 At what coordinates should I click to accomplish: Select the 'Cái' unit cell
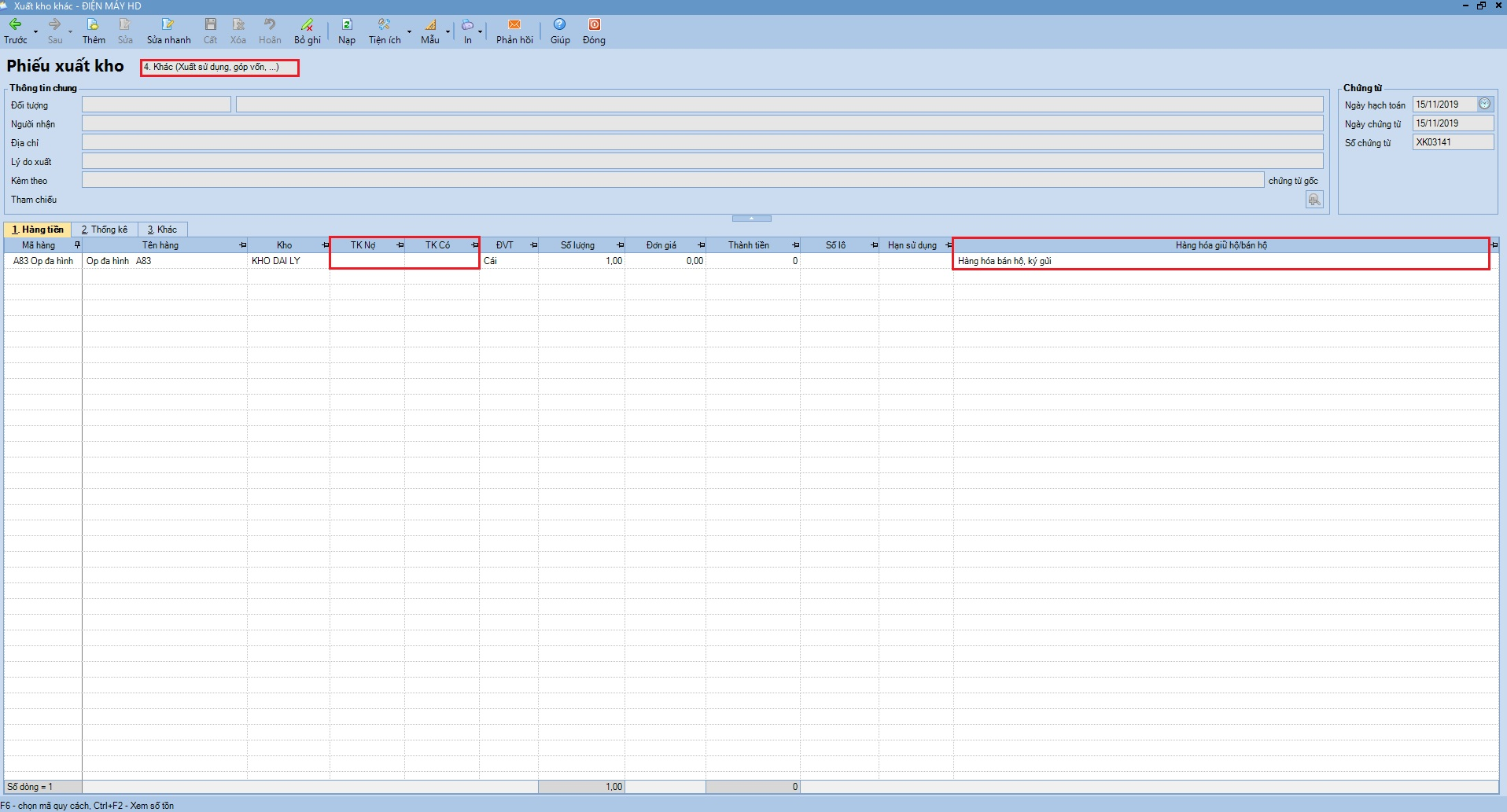(x=509, y=261)
